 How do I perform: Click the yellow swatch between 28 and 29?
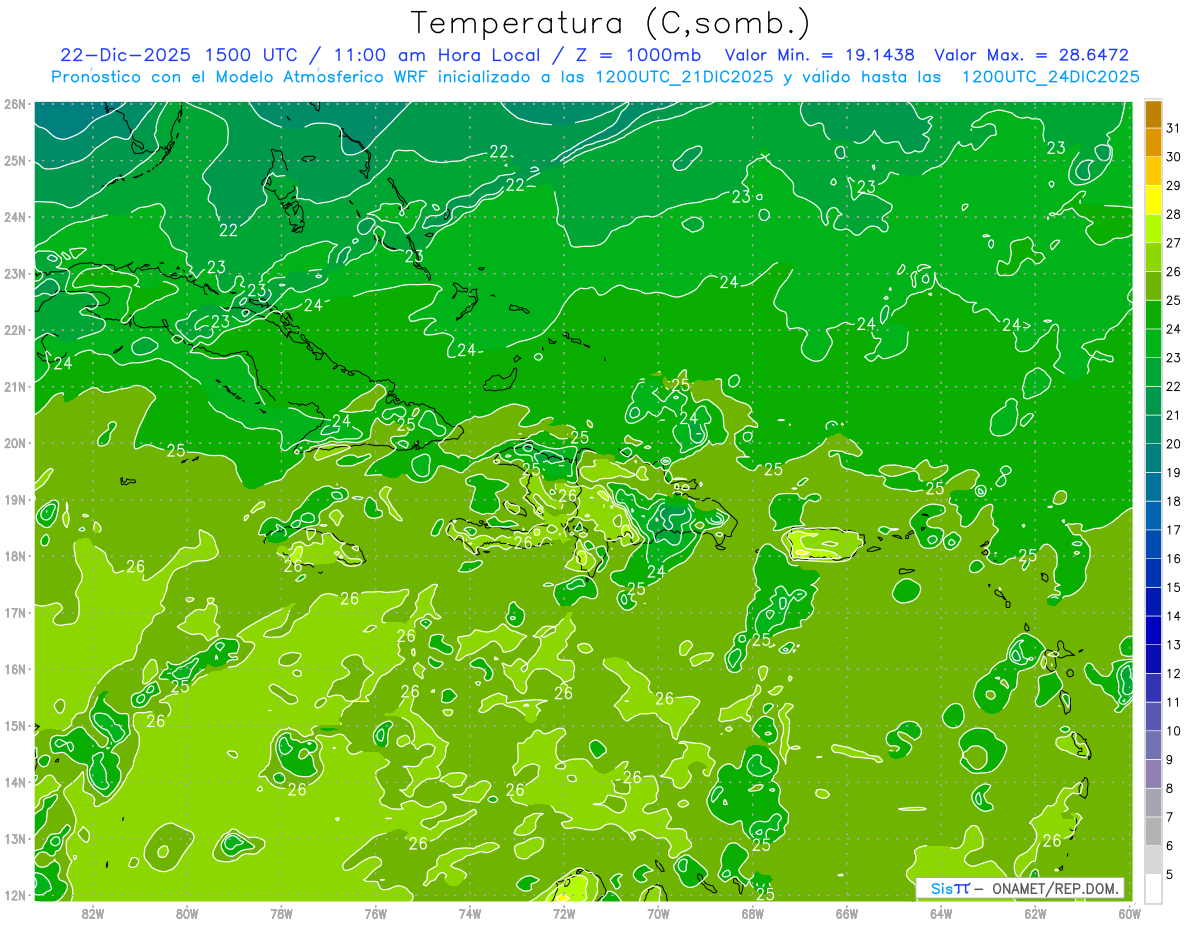(1153, 200)
